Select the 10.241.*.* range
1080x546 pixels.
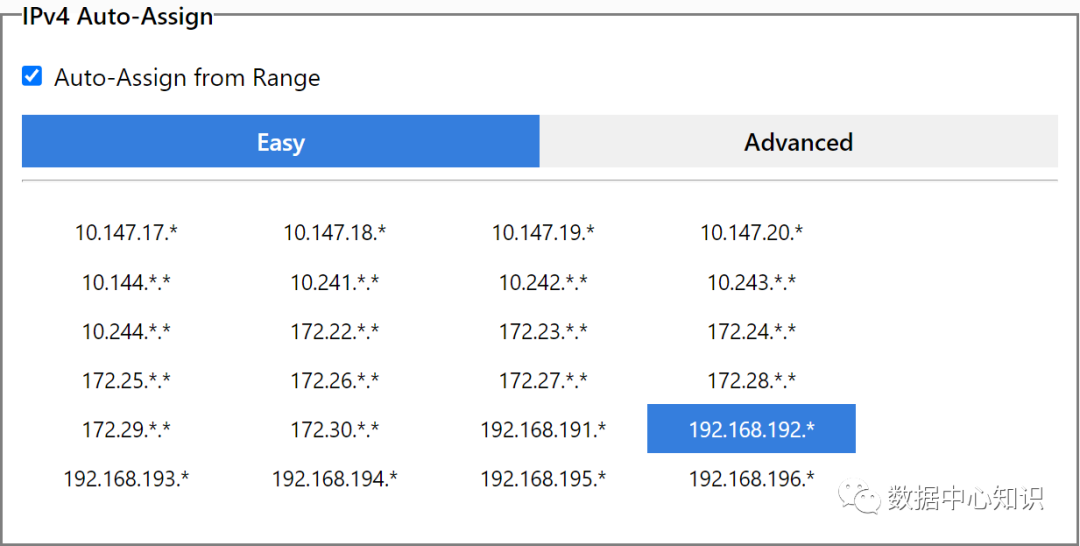point(335,283)
